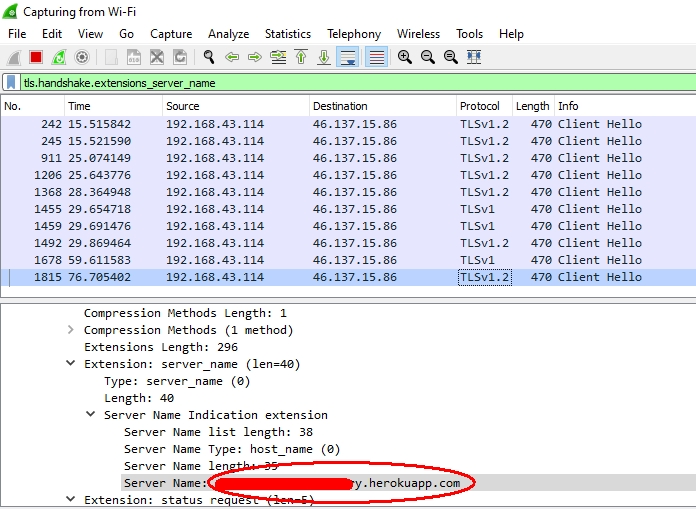
Task: Jump to the first packet (up arrow)
Action: (301, 57)
